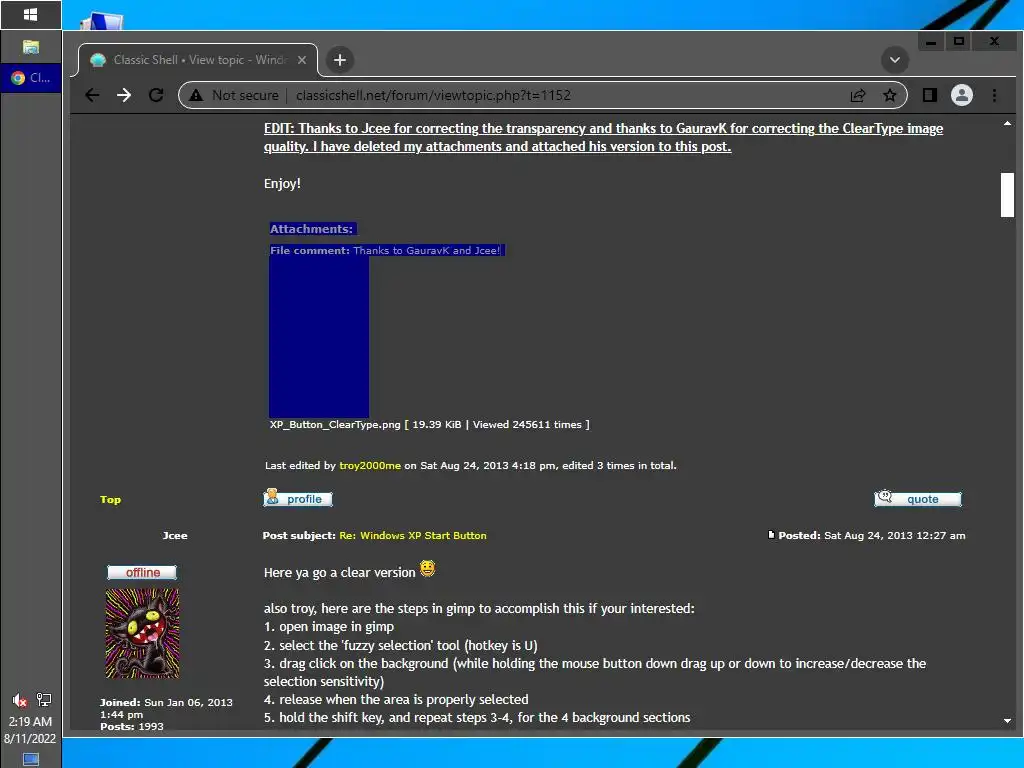The width and height of the screenshot is (1024, 768).
Task: Click the show desktop taskbar icon
Action: (31, 760)
